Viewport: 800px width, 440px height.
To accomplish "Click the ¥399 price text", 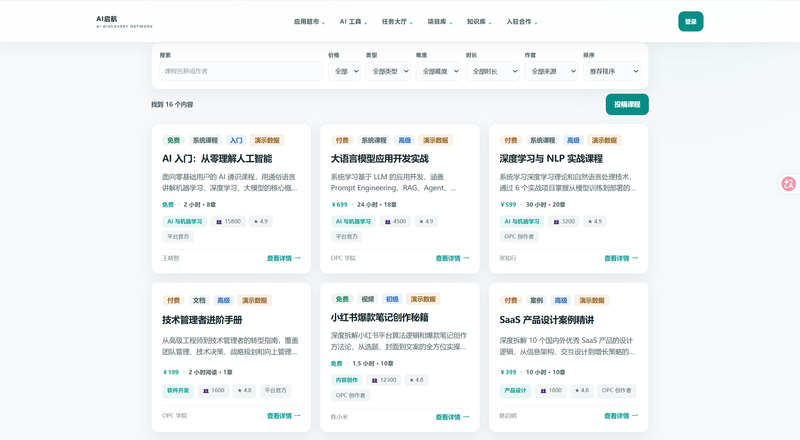I will point(508,372).
